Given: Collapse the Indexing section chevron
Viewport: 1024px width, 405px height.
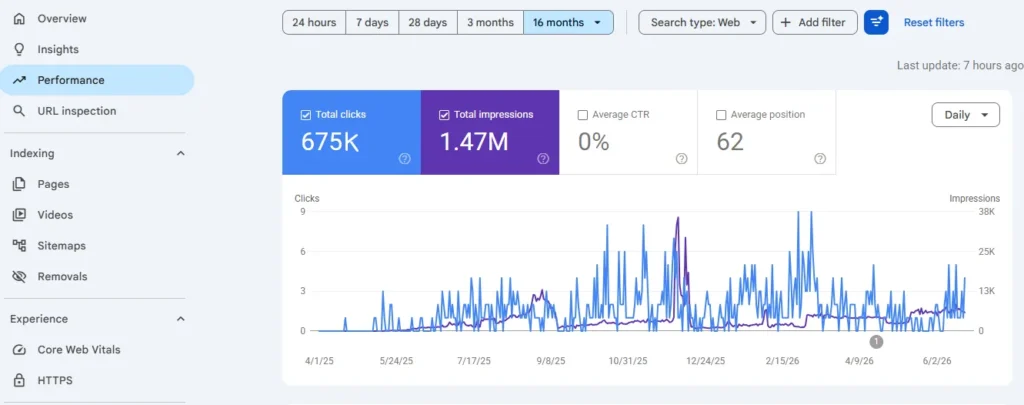Looking at the screenshot, I should point(181,154).
